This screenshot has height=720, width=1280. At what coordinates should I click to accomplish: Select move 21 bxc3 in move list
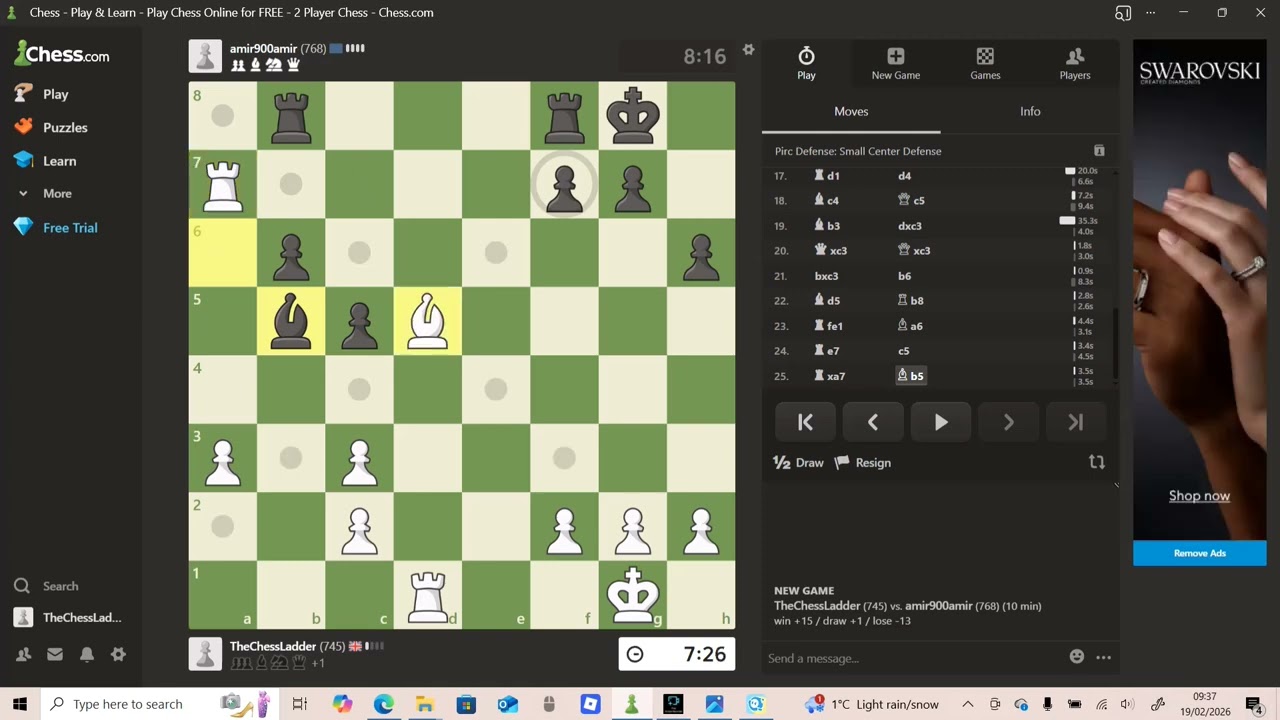826,276
